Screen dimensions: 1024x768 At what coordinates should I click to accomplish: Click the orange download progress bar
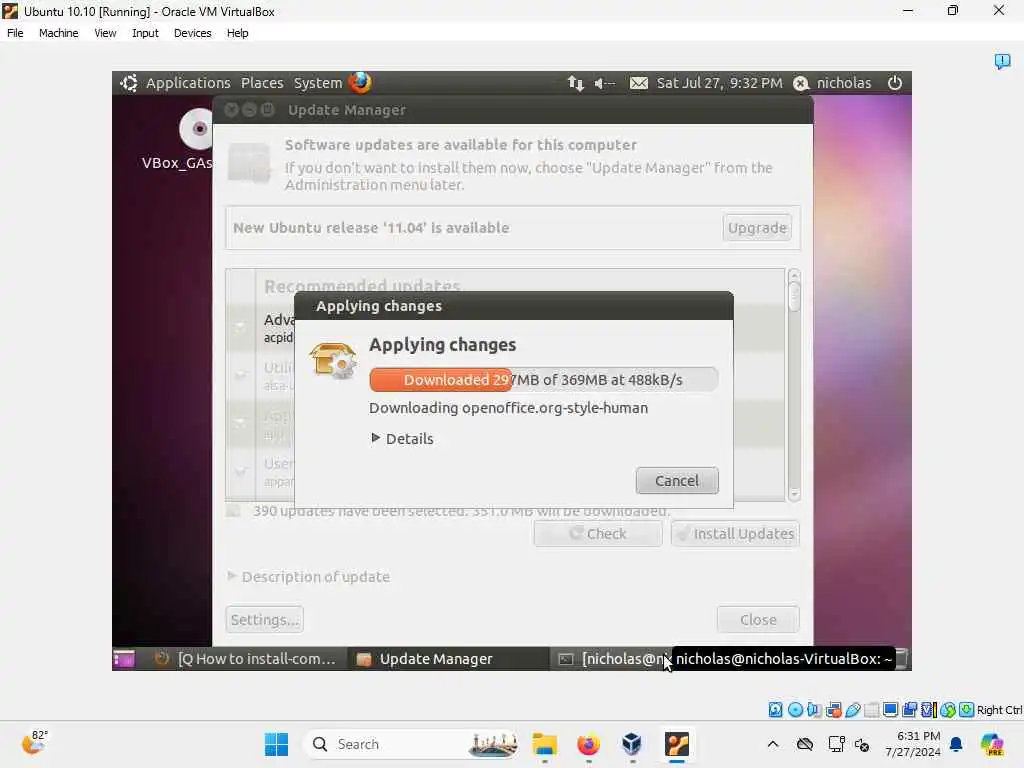[x=543, y=379]
